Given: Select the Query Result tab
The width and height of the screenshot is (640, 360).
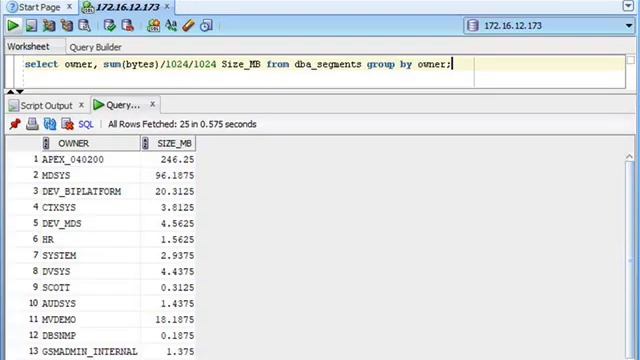Looking at the screenshot, I should pos(123,105).
